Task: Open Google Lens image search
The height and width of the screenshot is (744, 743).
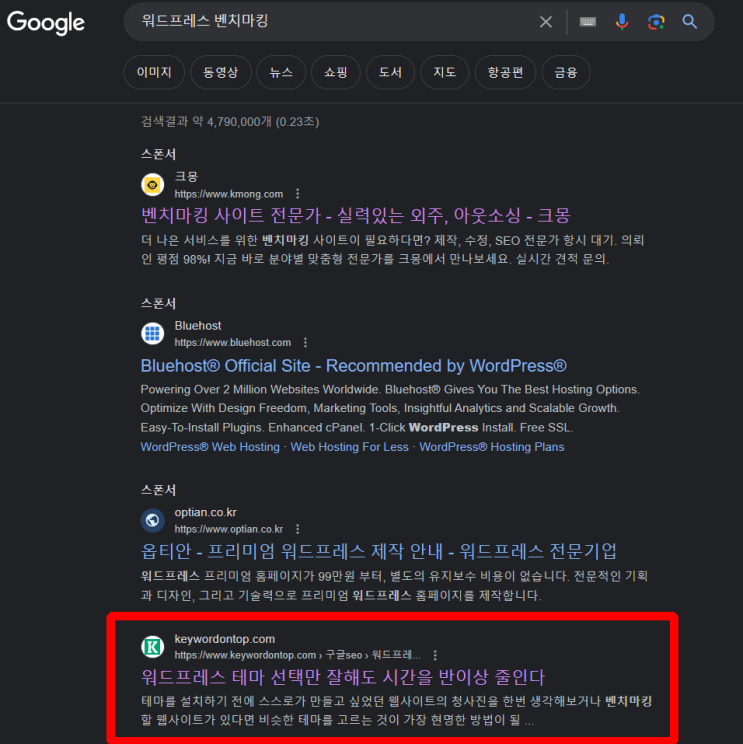Action: click(x=656, y=22)
